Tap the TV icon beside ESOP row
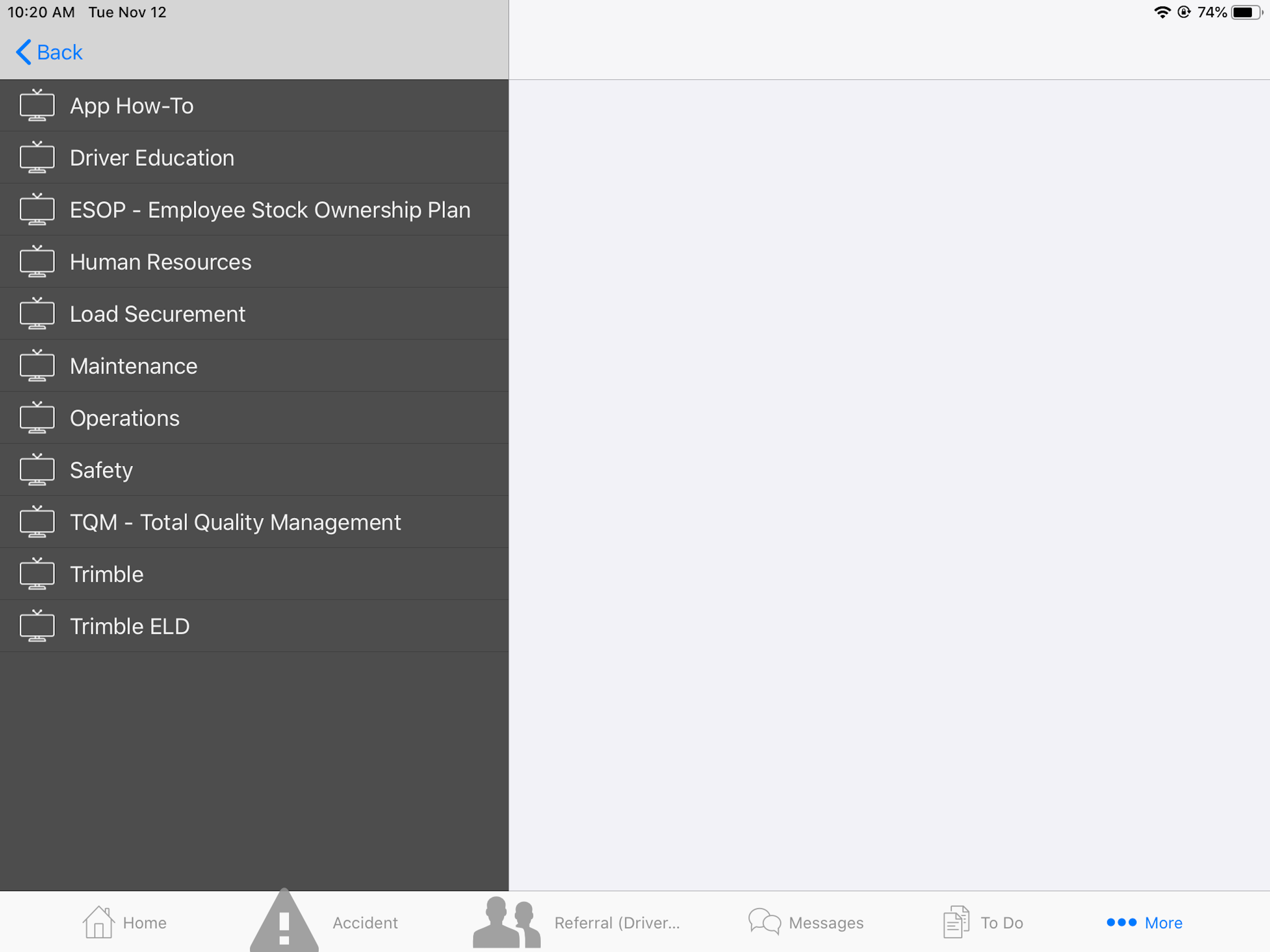 point(37,210)
